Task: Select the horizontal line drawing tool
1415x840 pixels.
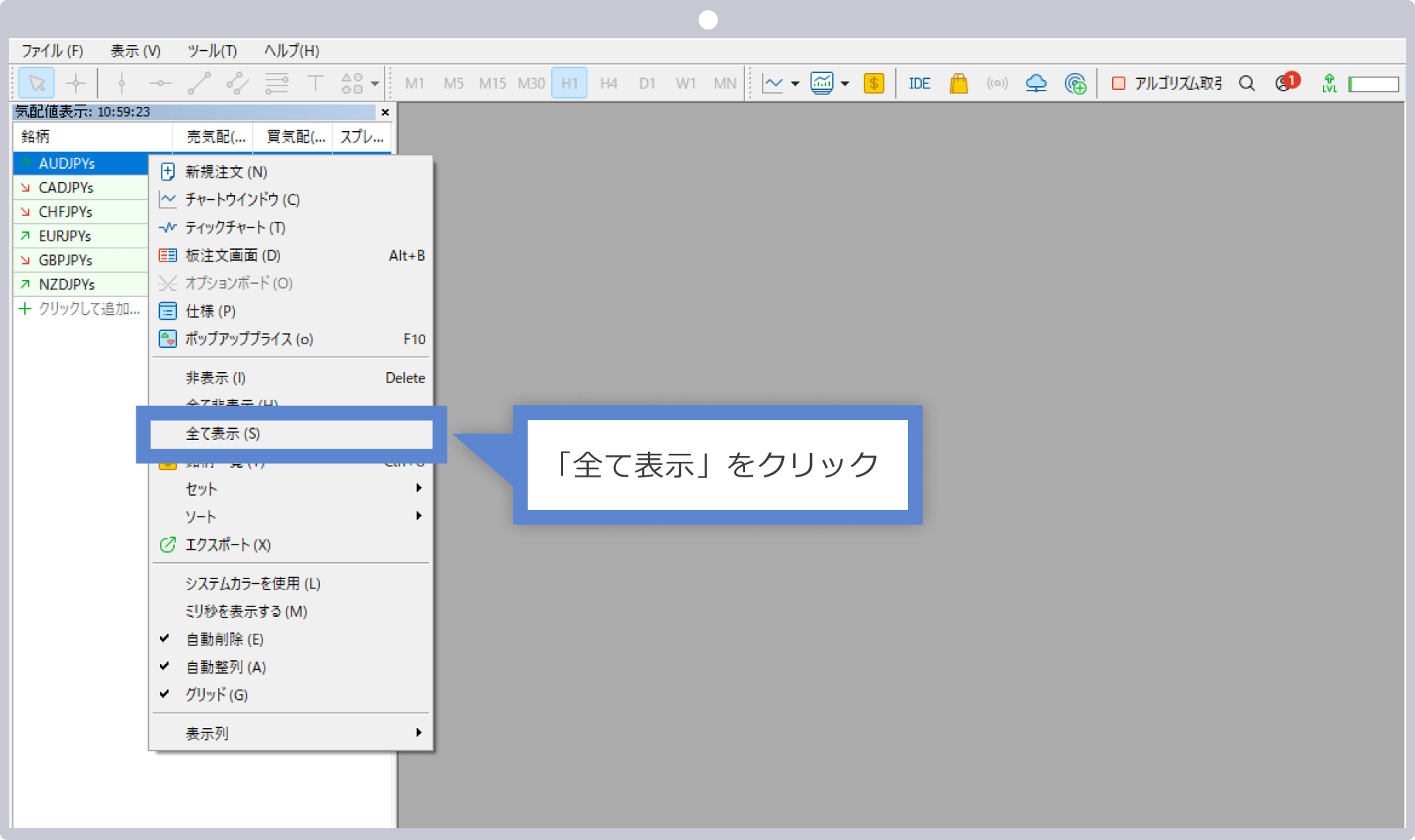Action: click(x=160, y=83)
